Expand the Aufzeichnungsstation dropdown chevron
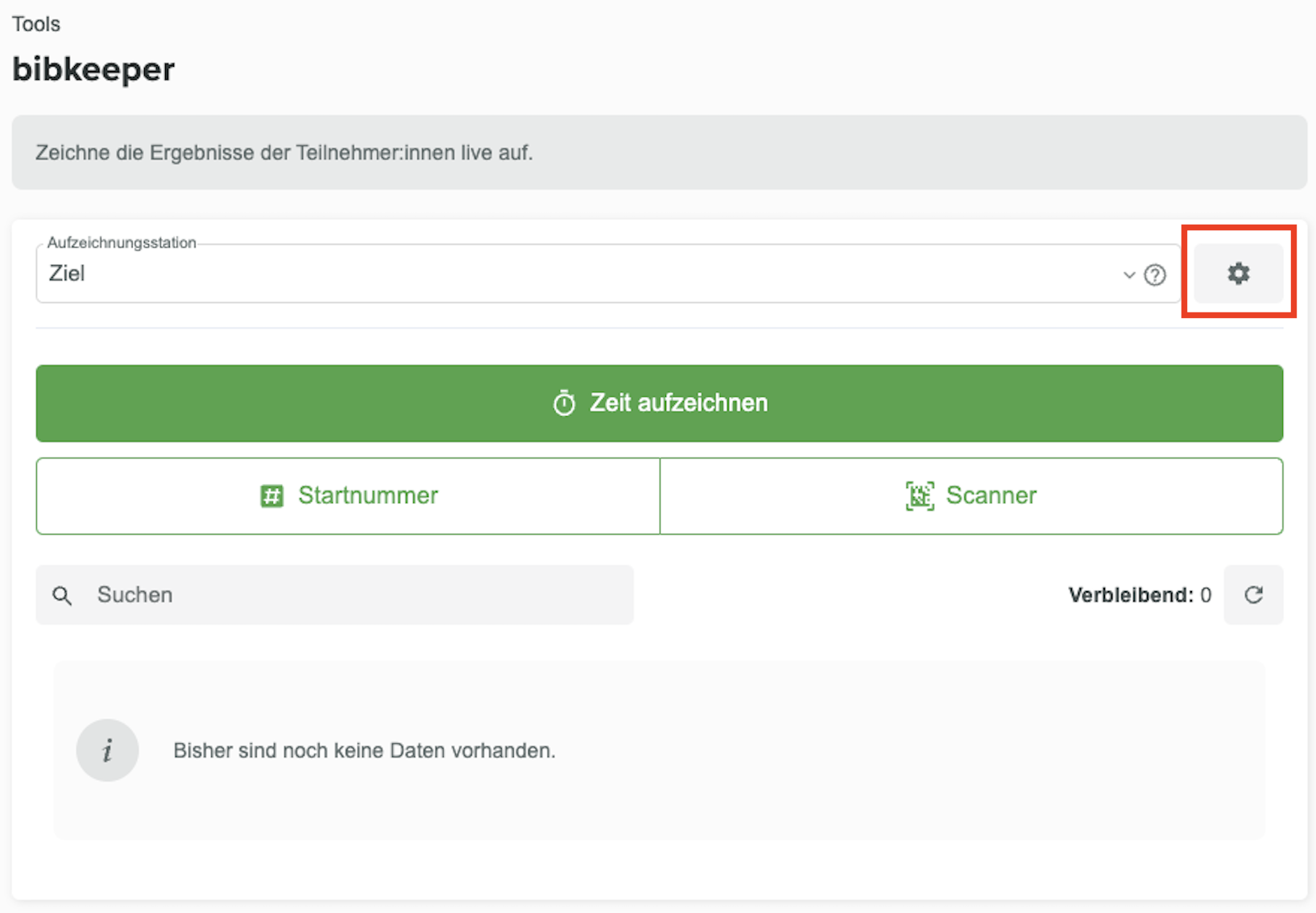The image size is (1316, 913). (1128, 275)
